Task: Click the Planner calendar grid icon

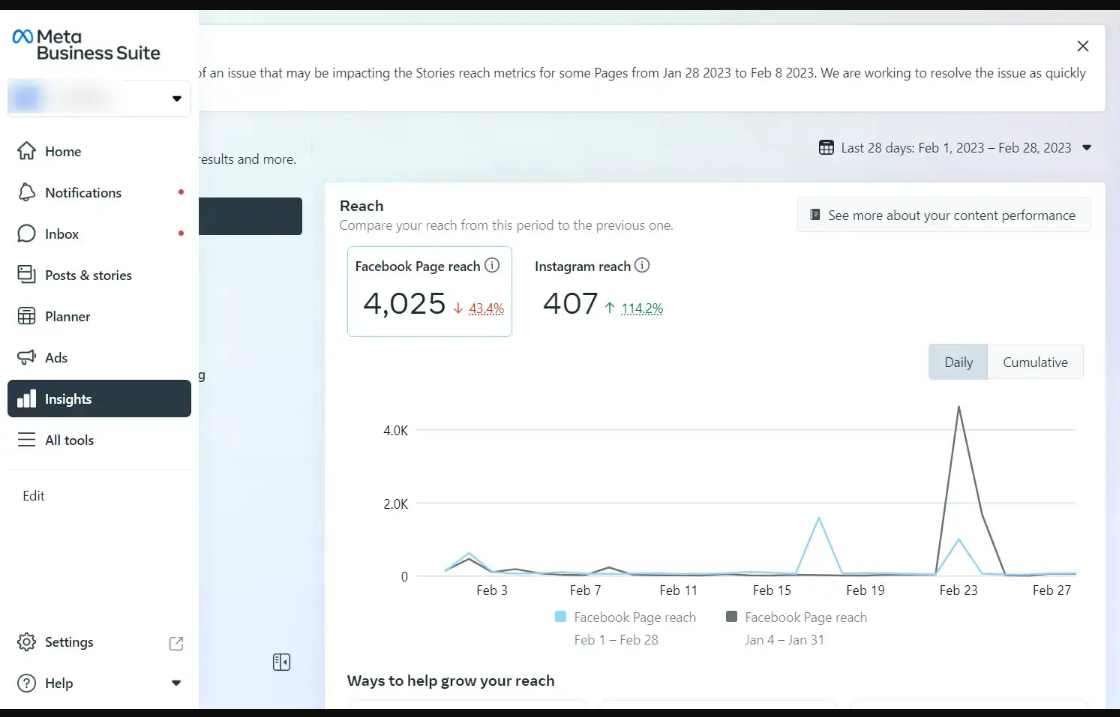Action: coord(27,316)
